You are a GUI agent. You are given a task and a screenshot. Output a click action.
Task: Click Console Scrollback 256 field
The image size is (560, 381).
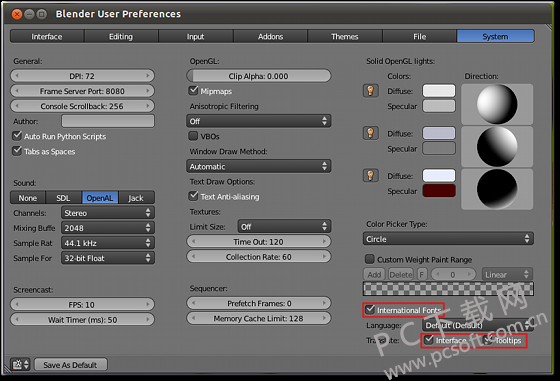point(82,106)
